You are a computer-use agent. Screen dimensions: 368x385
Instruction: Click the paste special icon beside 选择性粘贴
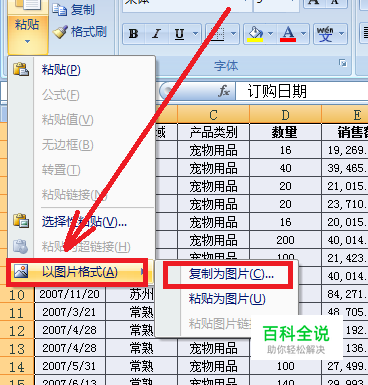pyautogui.click(x=21, y=221)
